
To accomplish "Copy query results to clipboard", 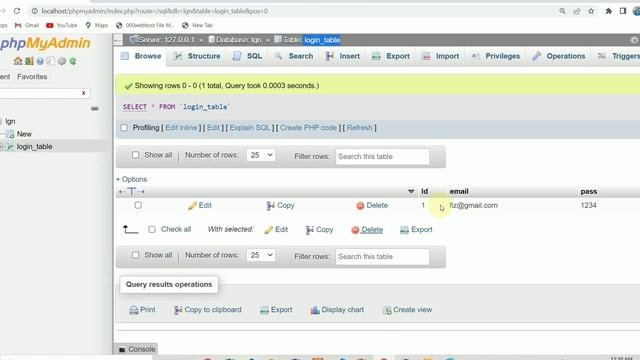I will click(x=207, y=310).
